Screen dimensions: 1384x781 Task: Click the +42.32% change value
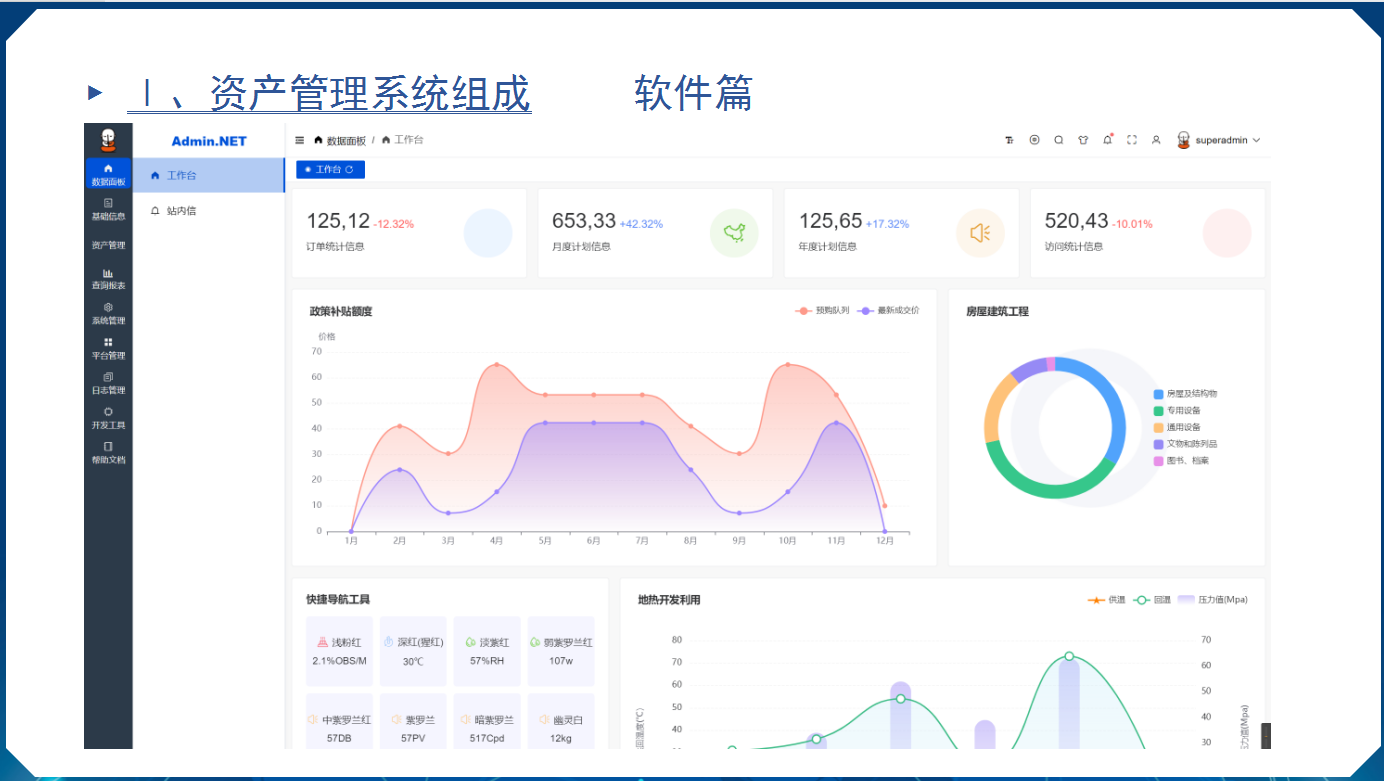coord(641,224)
